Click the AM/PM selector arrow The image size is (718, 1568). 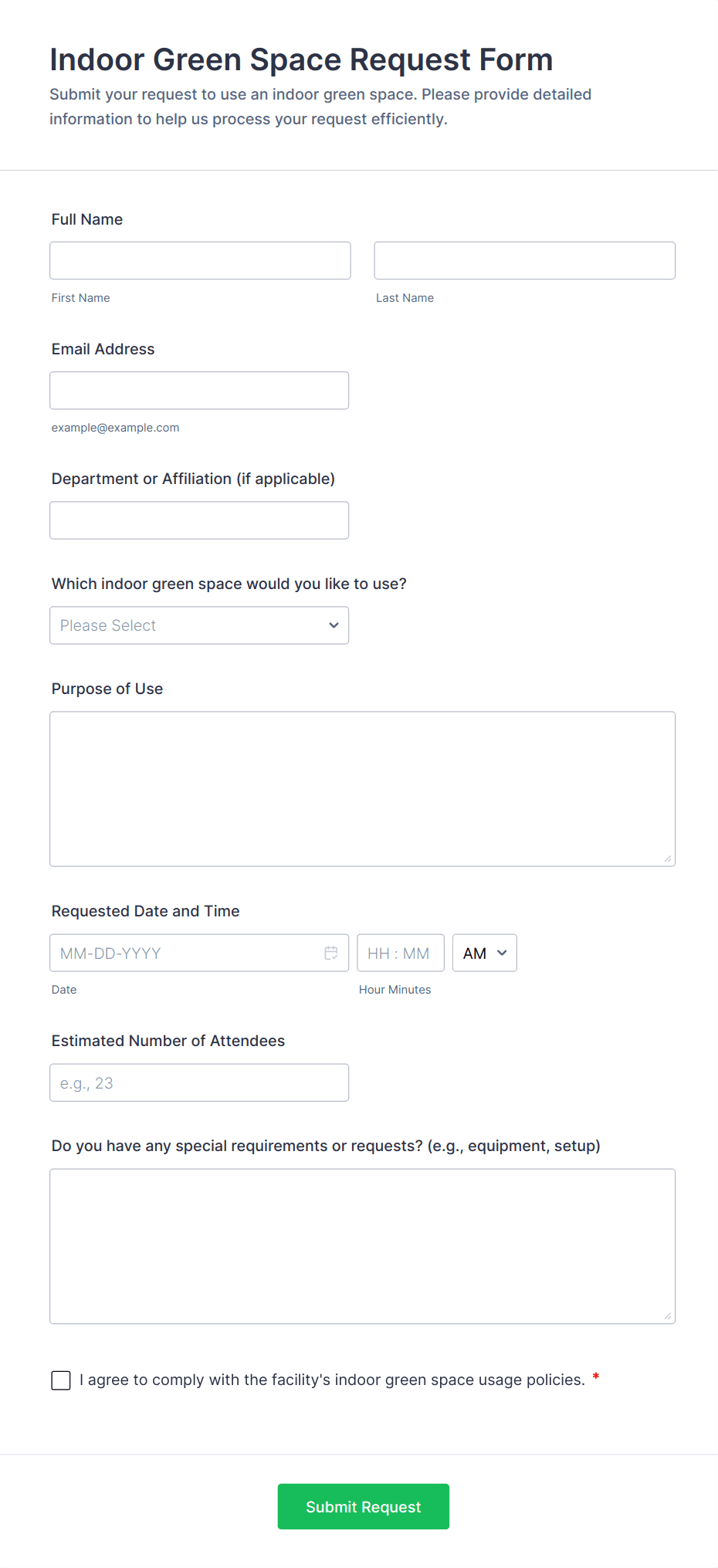click(502, 953)
